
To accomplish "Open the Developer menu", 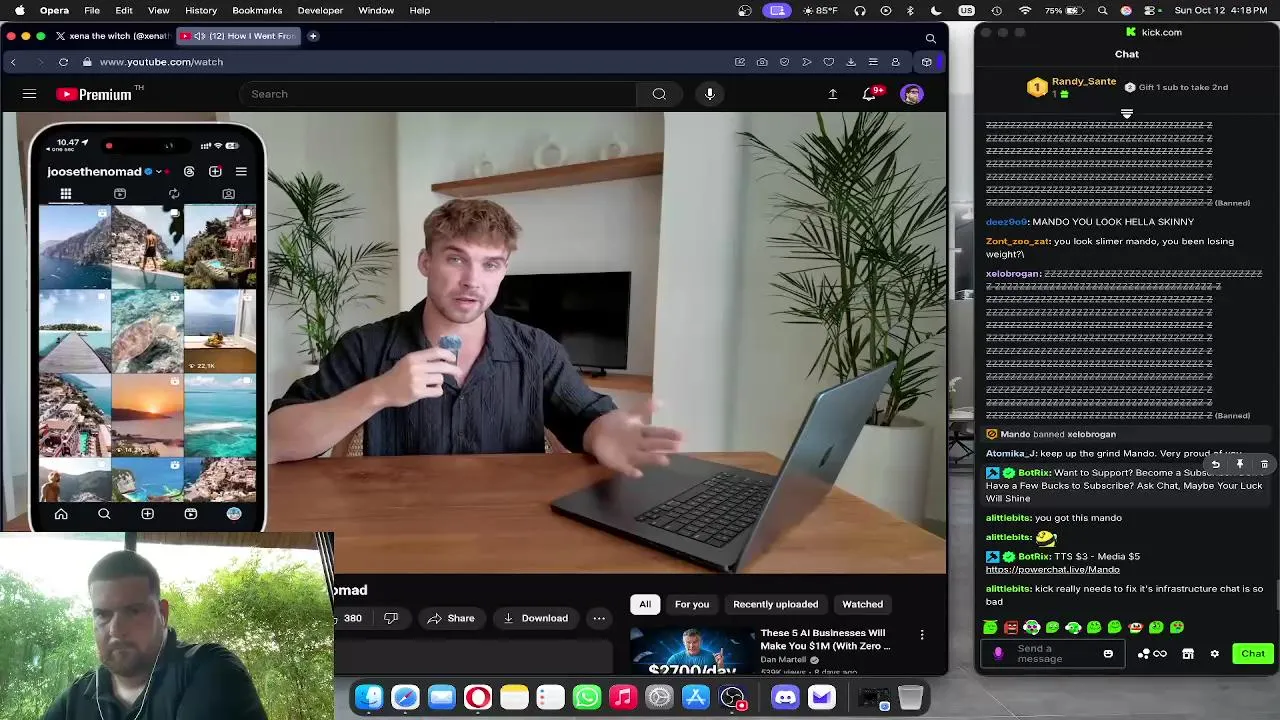I will coord(320,10).
